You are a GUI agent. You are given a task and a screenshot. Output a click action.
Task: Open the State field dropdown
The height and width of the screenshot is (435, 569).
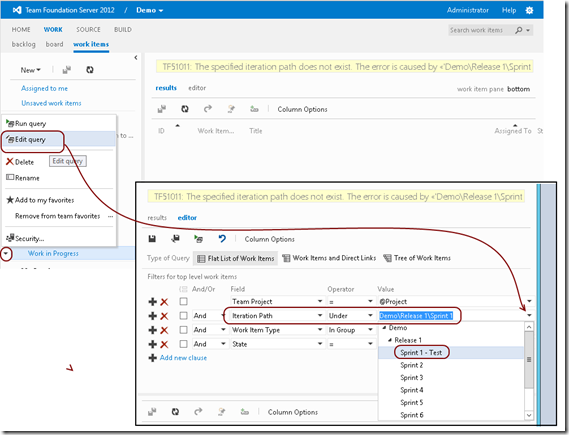pos(320,344)
